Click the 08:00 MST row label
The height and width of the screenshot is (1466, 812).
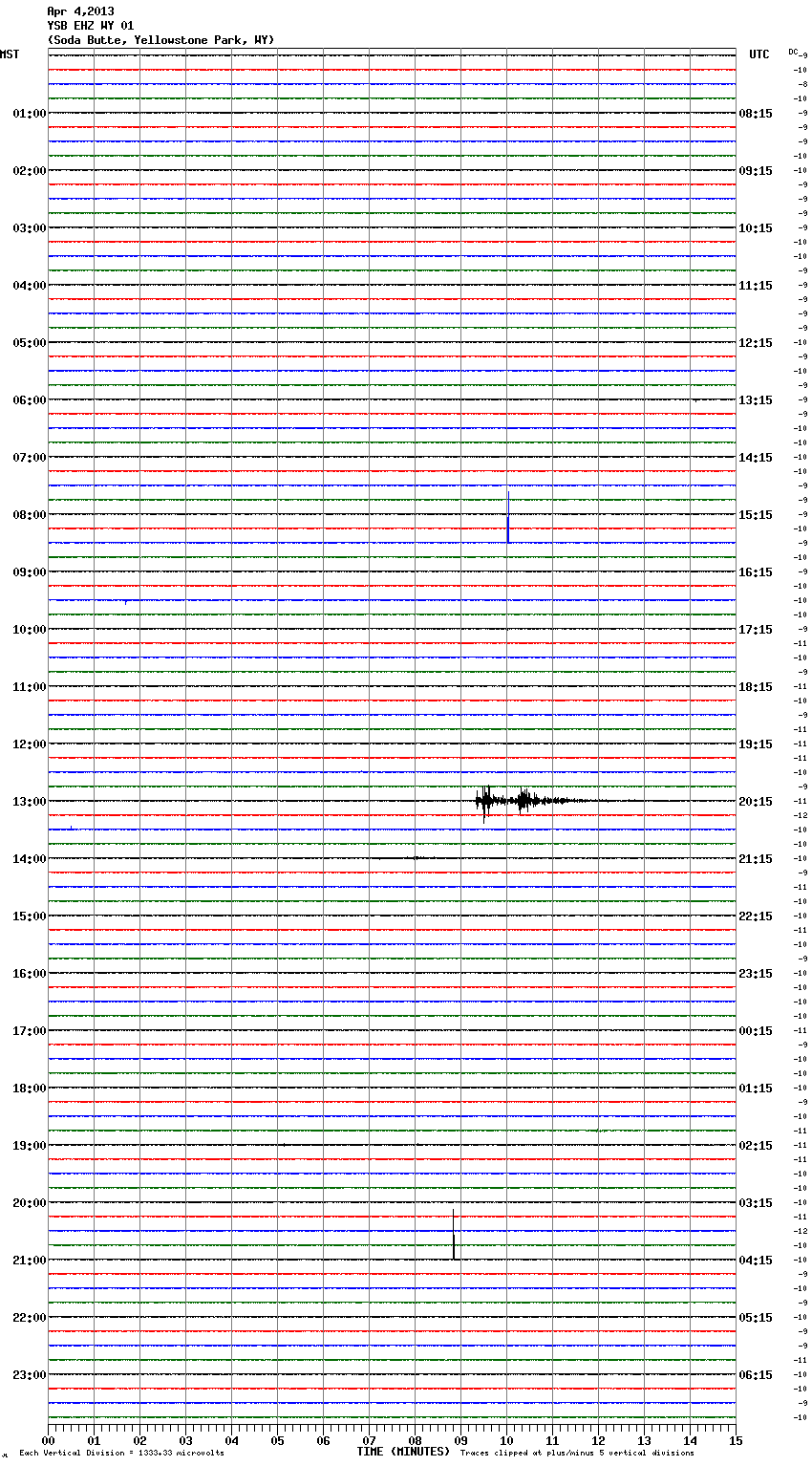click(x=29, y=515)
